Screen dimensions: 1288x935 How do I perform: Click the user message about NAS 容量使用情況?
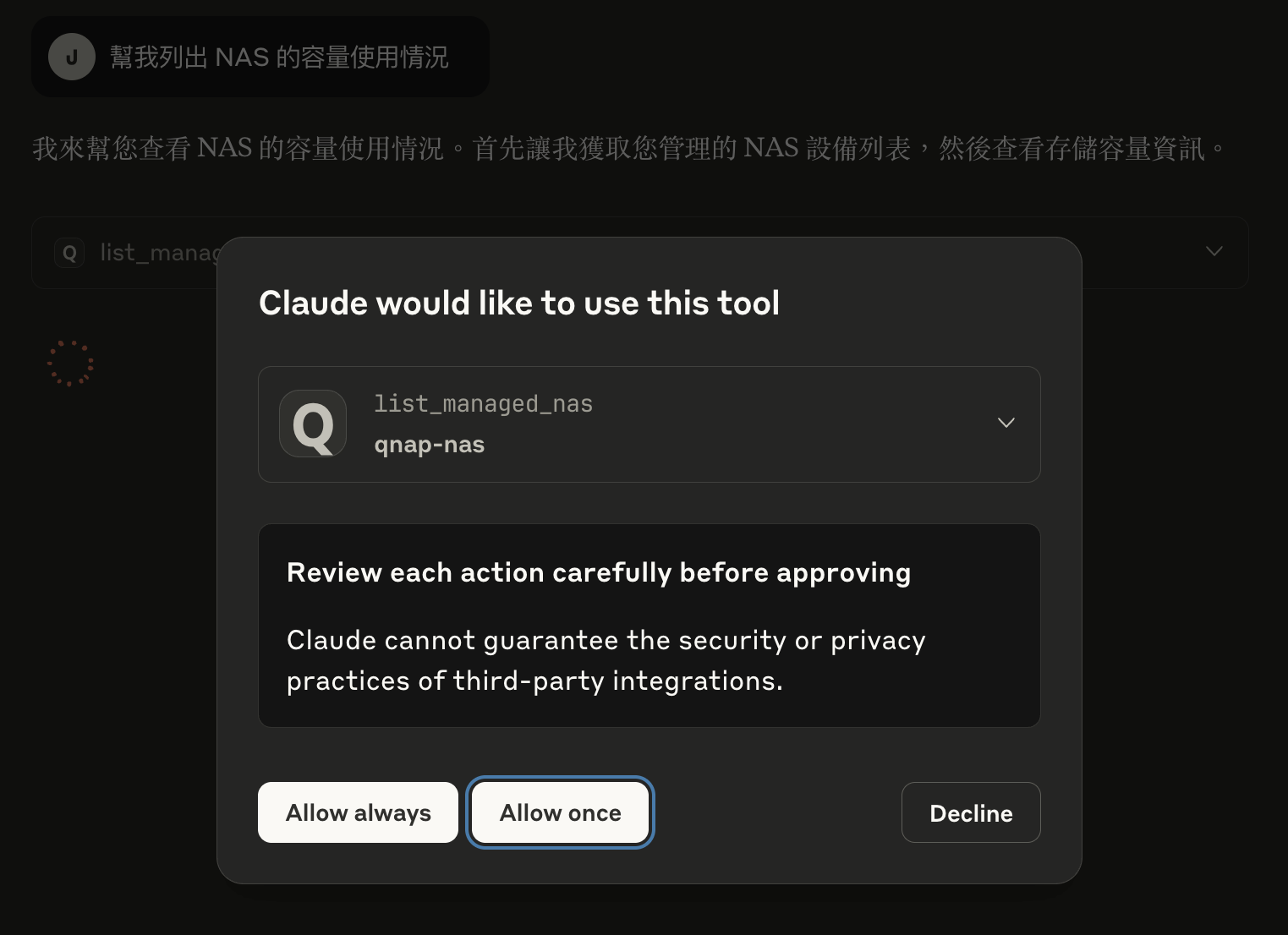click(x=279, y=57)
